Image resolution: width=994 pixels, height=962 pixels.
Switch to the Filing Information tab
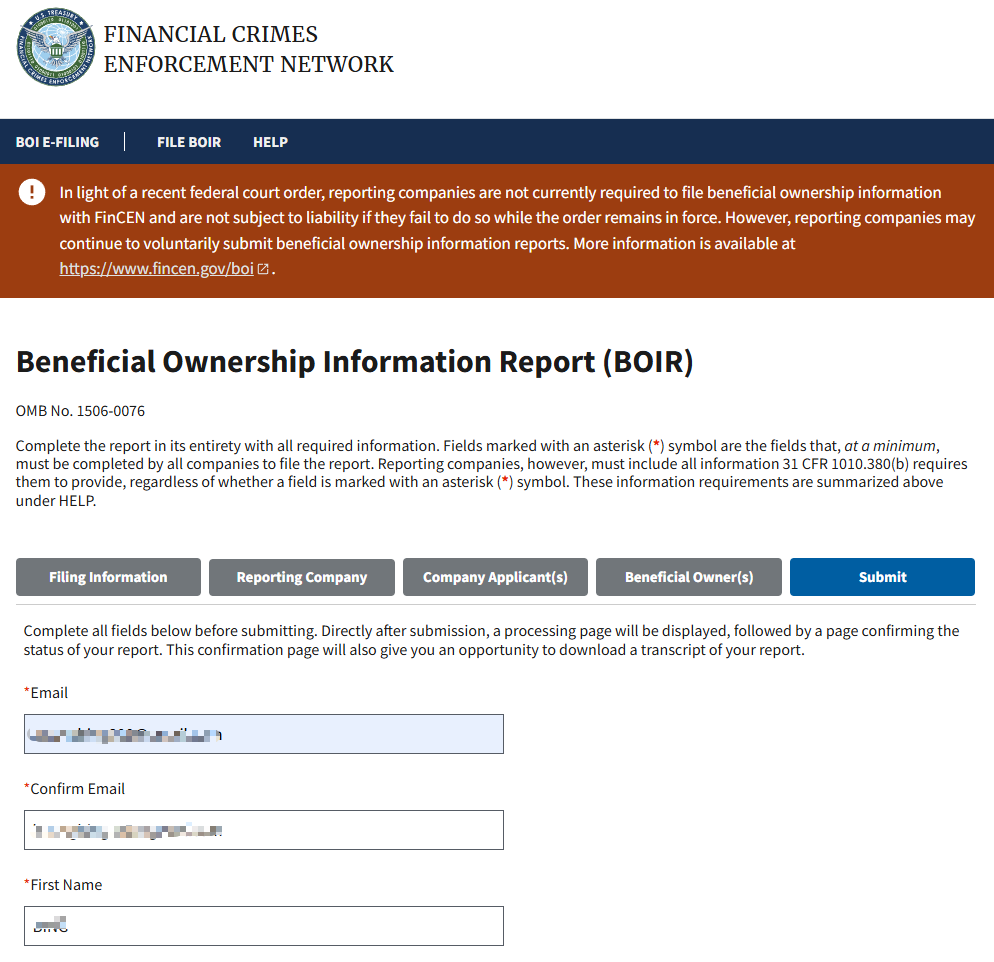tap(108, 577)
